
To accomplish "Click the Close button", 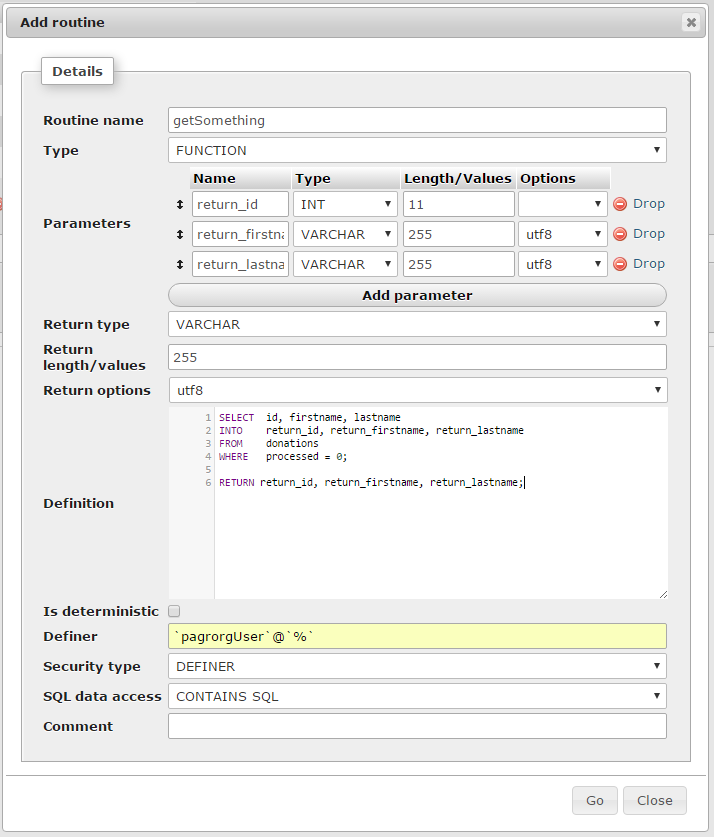I will (654, 800).
